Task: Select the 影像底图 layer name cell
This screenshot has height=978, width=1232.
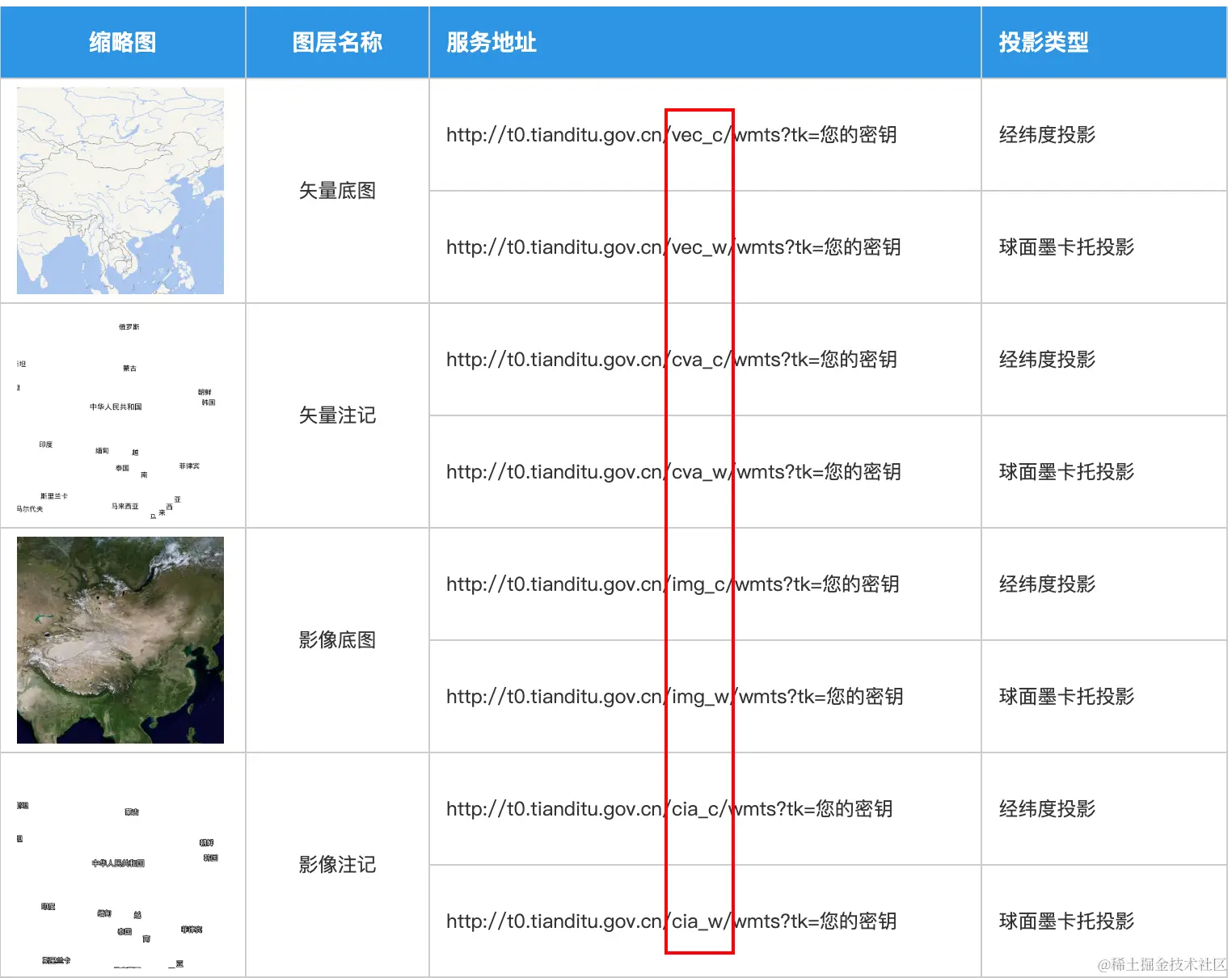Action: coord(337,640)
